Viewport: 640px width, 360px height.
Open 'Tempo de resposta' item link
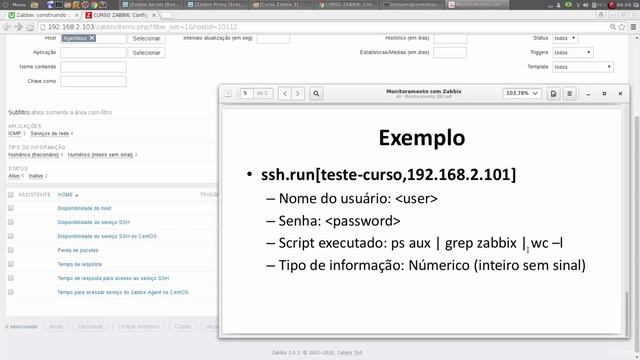click(x=80, y=264)
